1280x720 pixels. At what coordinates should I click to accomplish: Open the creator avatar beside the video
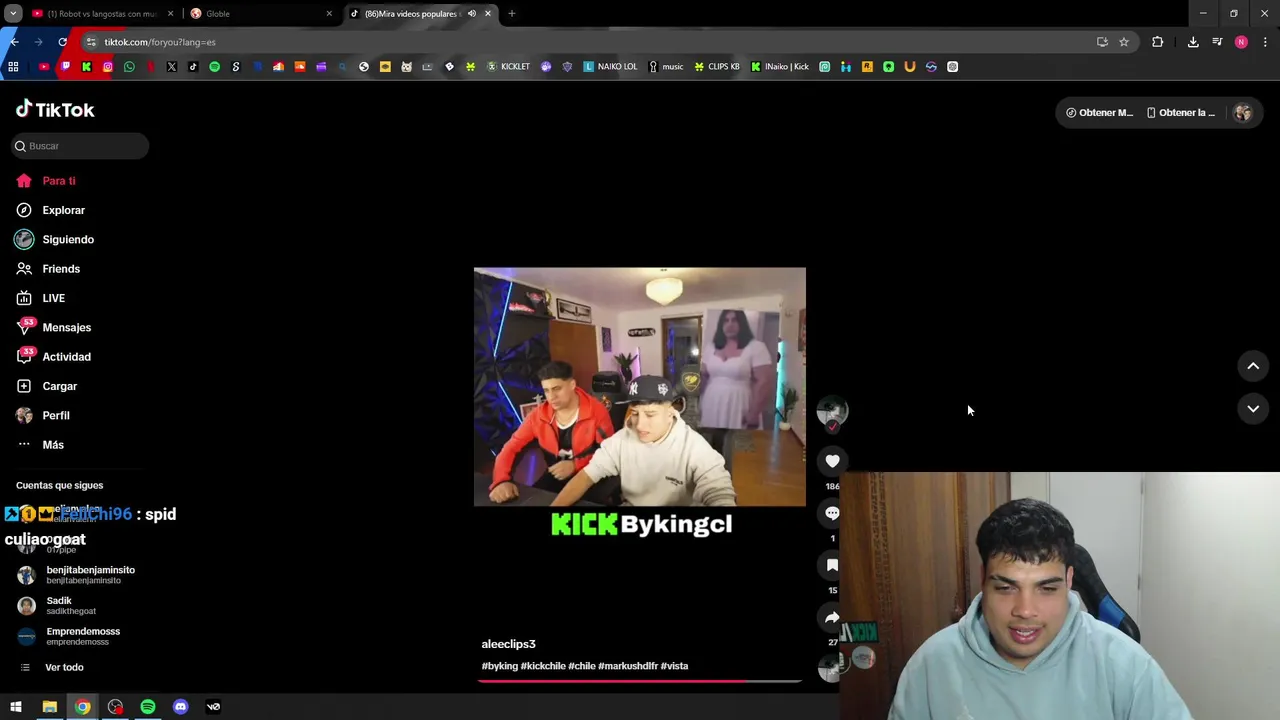click(x=832, y=411)
